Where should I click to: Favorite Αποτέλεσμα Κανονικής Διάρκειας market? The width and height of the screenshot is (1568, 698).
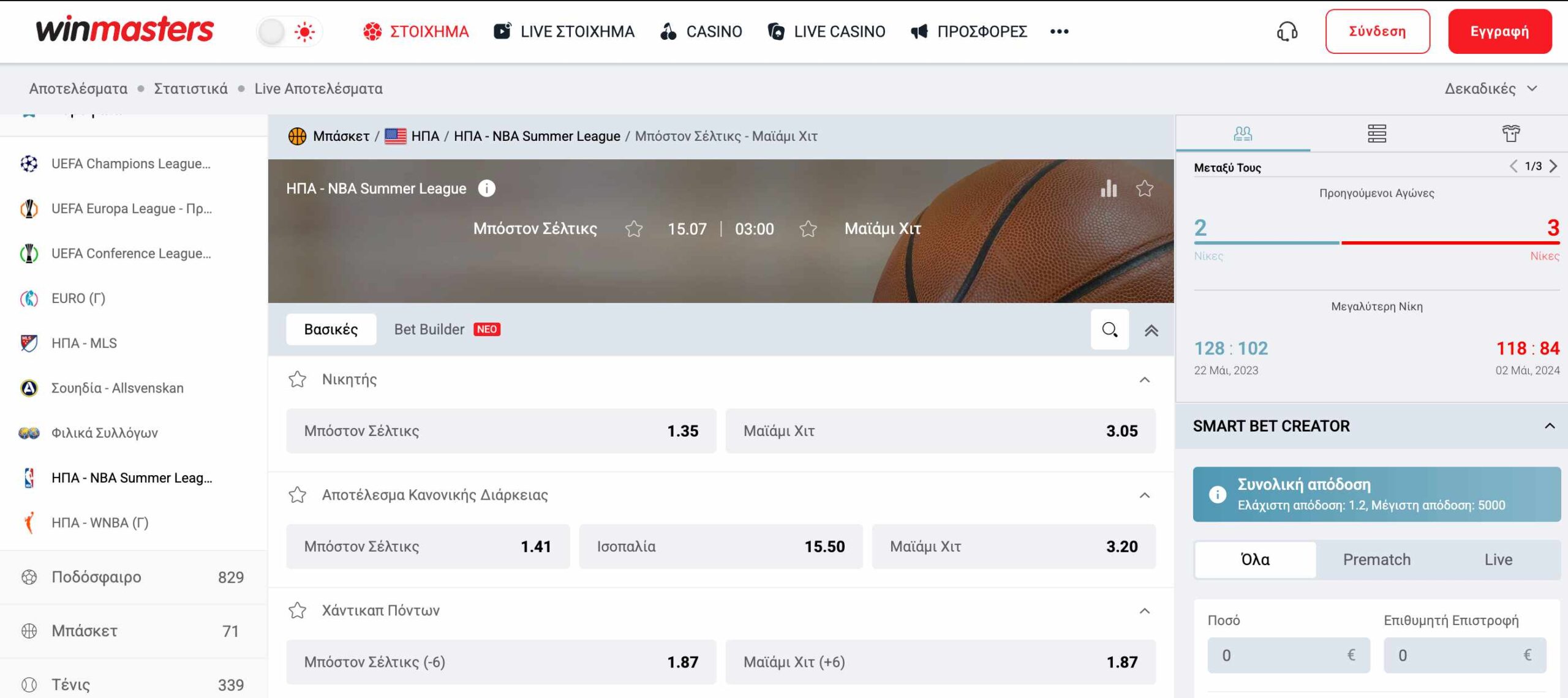pos(297,495)
